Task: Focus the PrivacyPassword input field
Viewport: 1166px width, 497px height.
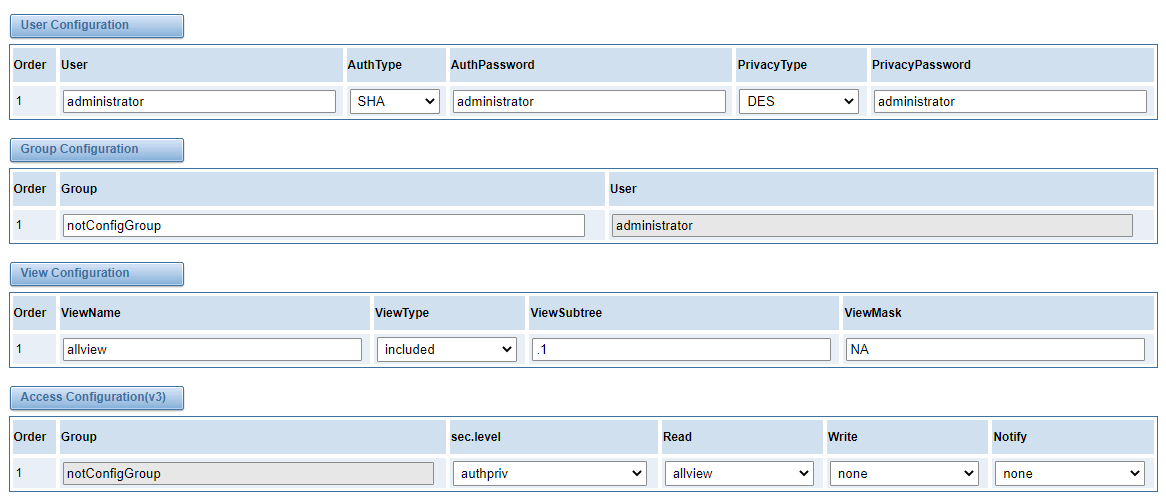Action: (1010, 102)
